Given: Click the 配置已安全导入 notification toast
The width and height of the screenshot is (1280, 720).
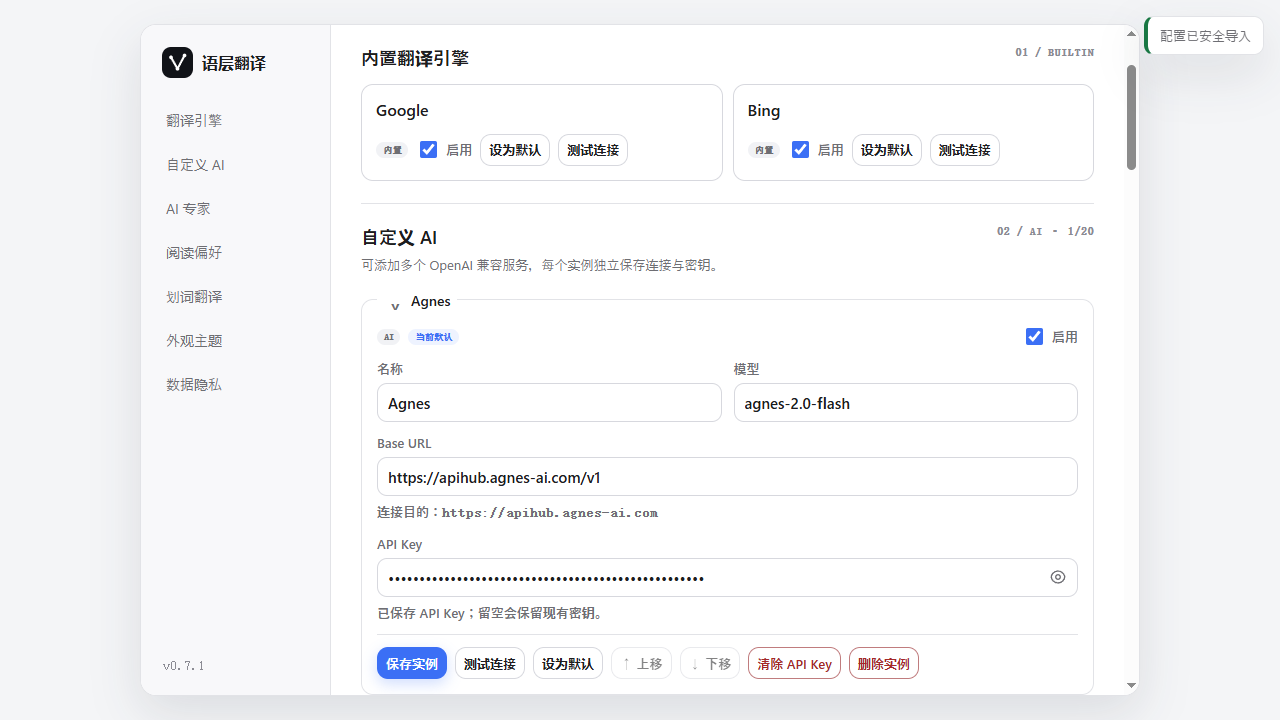Looking at the screenshot, I should pyautogui.click(x=1204, y=36).
